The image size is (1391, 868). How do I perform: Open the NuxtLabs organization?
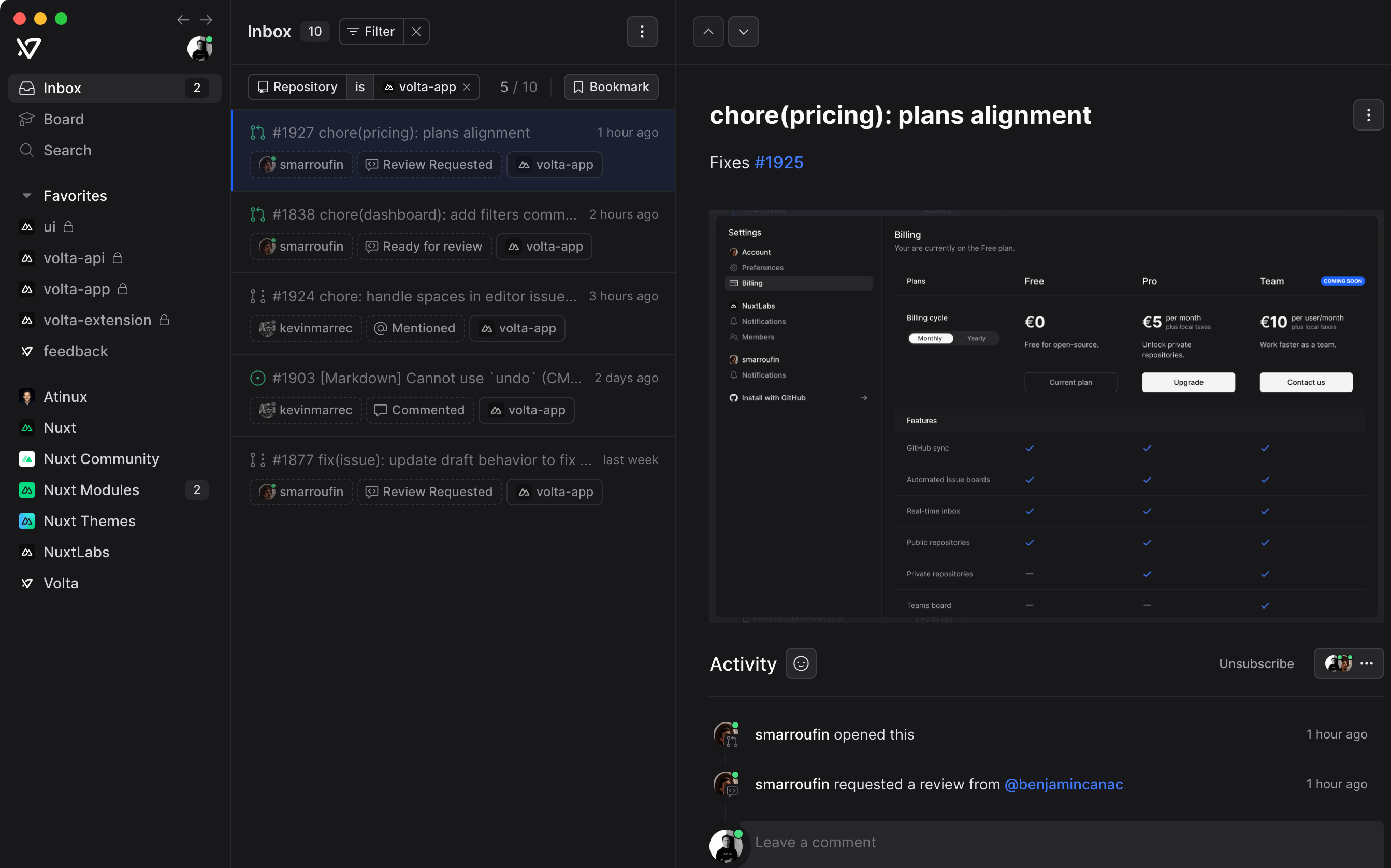[x=115, y=552]
